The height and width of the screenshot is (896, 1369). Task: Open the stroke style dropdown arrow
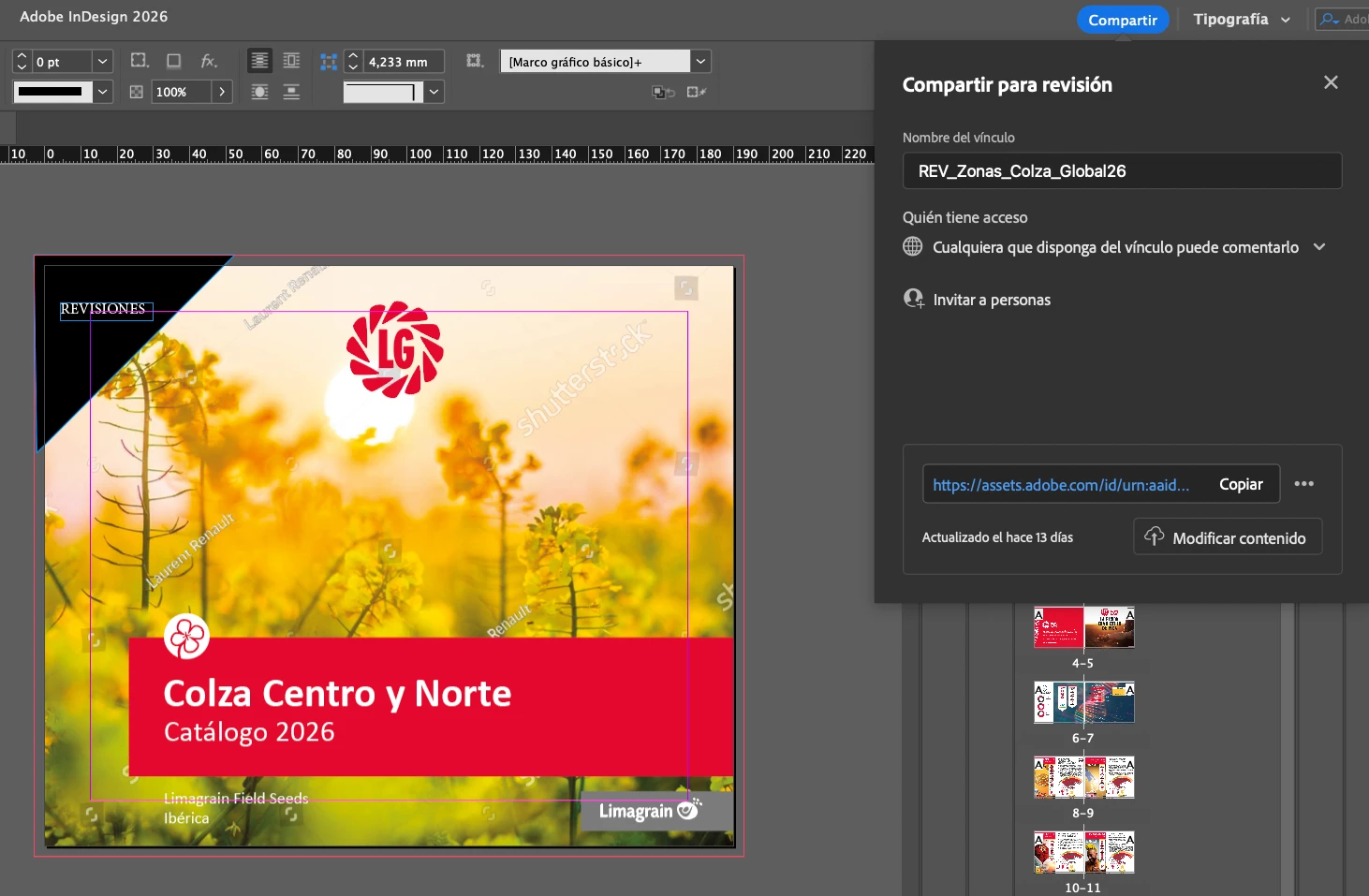click(x=103, y=92)
